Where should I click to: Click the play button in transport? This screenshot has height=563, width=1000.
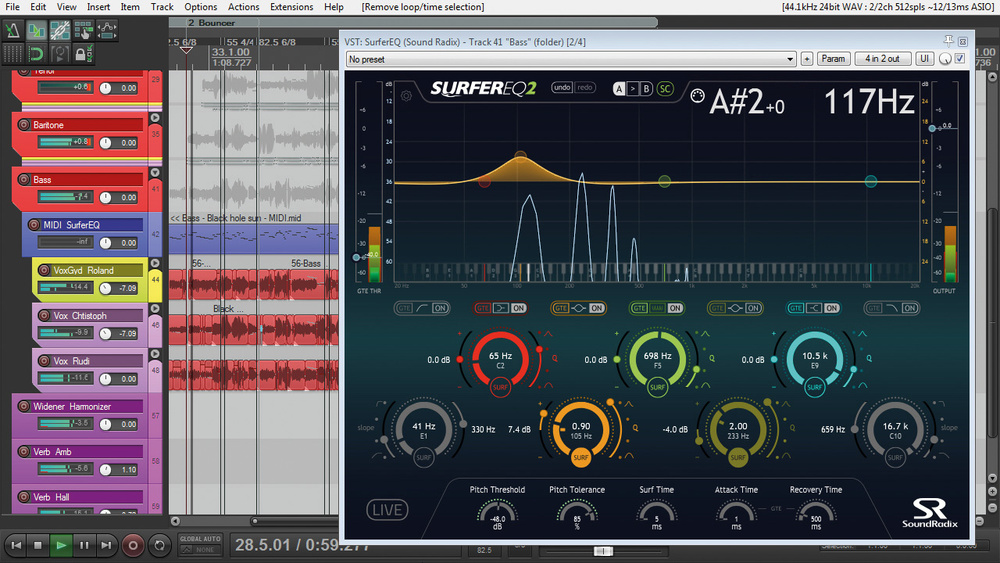tap(61, 545)
